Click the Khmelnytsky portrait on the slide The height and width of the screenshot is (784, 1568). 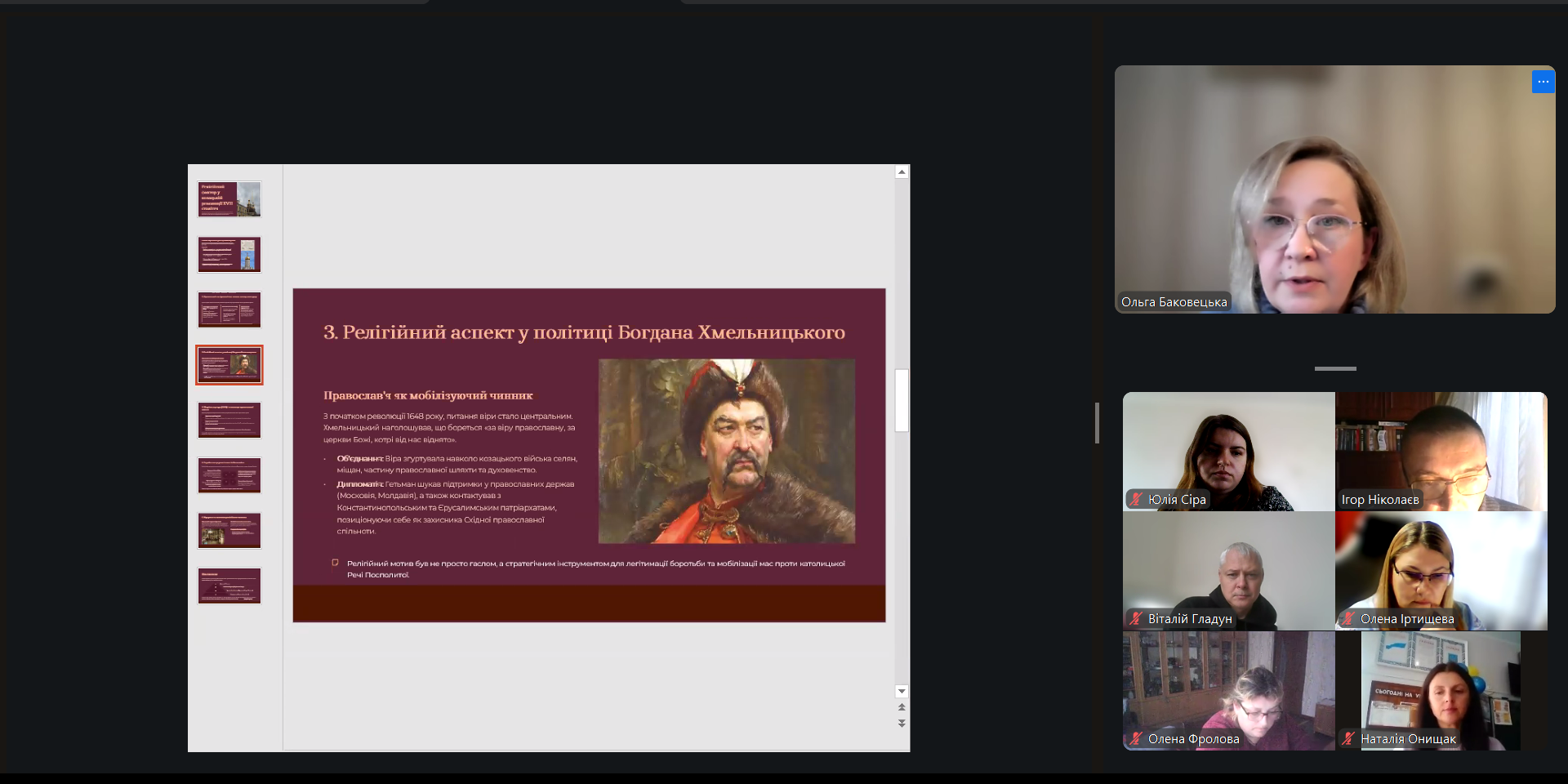726,451
